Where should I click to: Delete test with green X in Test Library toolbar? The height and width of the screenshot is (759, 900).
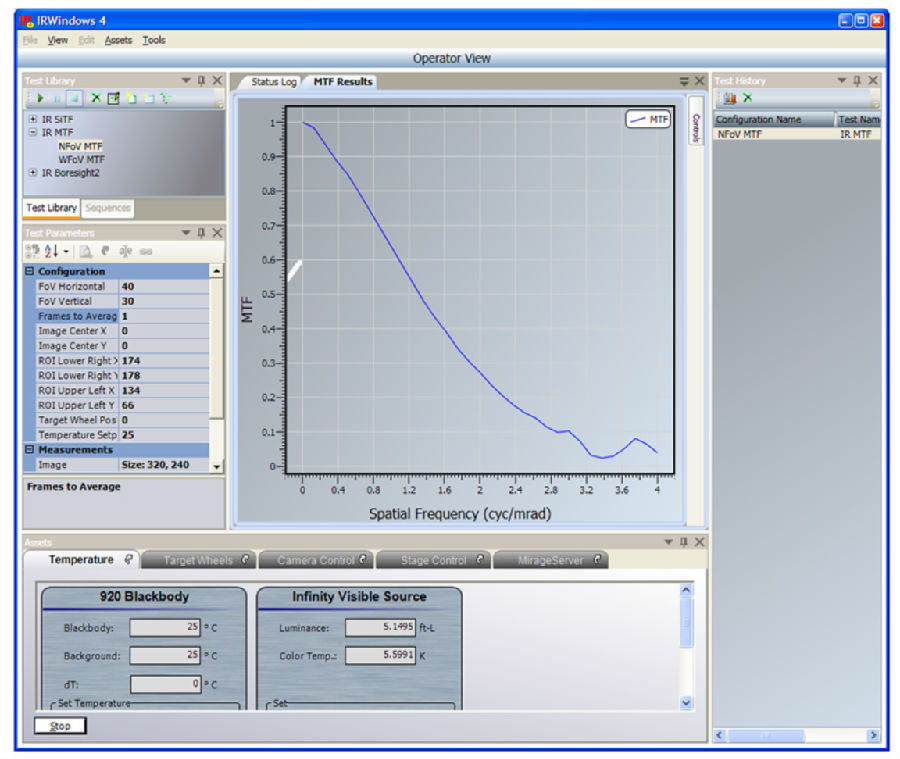coord(96,98)
